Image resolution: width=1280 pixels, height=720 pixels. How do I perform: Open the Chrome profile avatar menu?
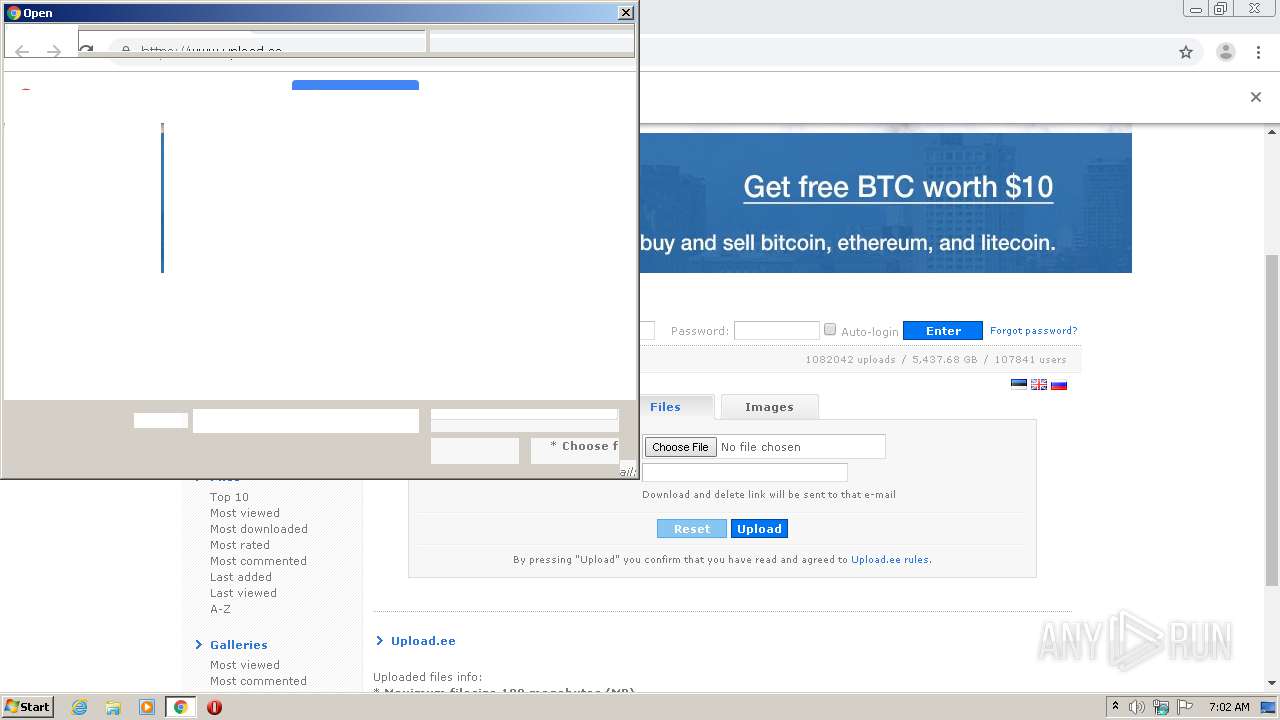[1225, 52]
